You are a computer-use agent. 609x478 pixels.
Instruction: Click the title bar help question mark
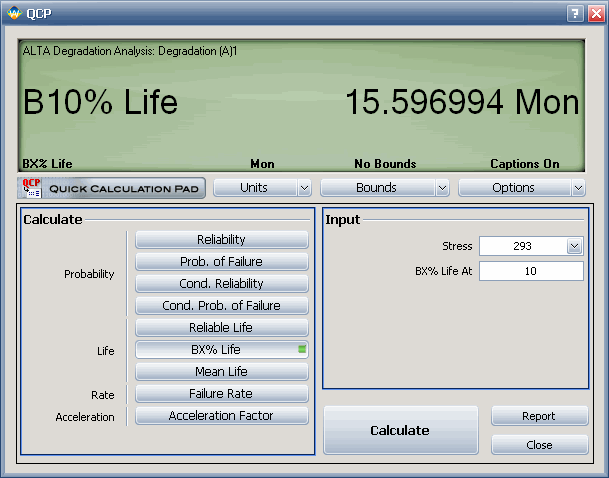[x=575, y=12]
